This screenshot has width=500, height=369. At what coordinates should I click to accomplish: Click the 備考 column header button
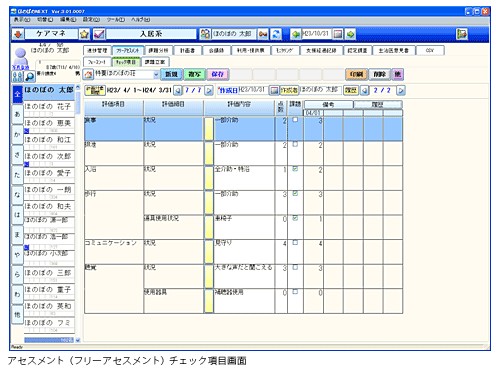pos(328,105)
